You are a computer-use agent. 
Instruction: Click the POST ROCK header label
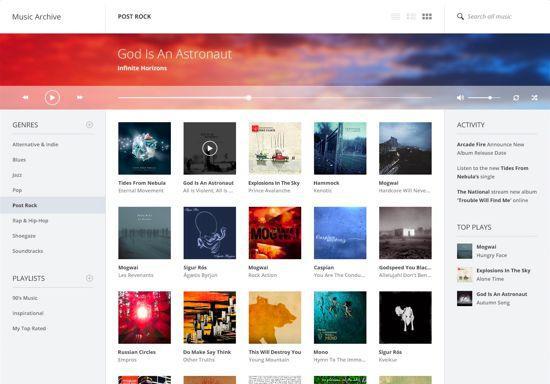point(134,16)
